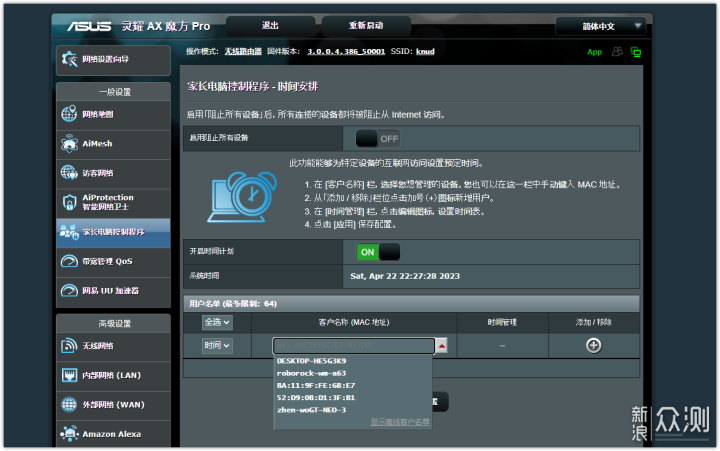Select roborock-wm-a63 from client list
The image size is (720, 451).
point(311,373)
